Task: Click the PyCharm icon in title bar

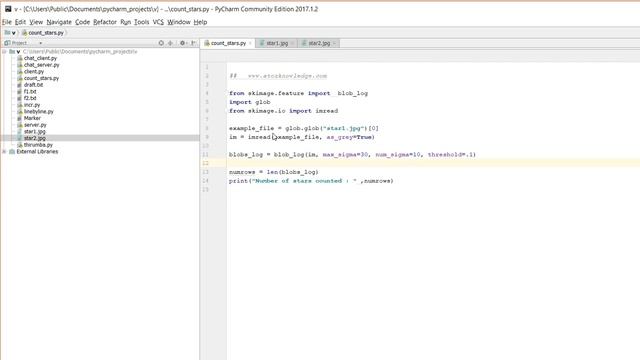Action: (8, 9)
